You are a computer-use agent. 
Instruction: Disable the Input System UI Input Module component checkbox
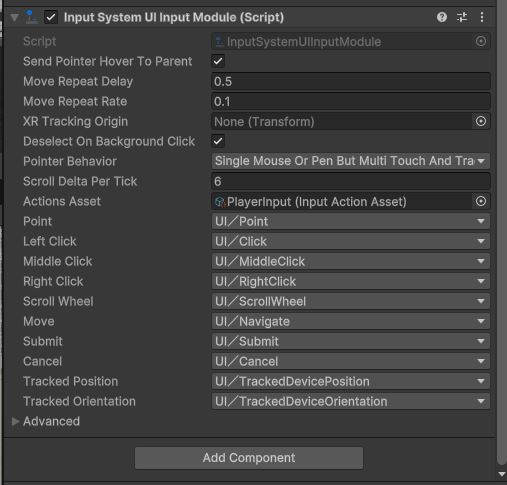(51, 17)
